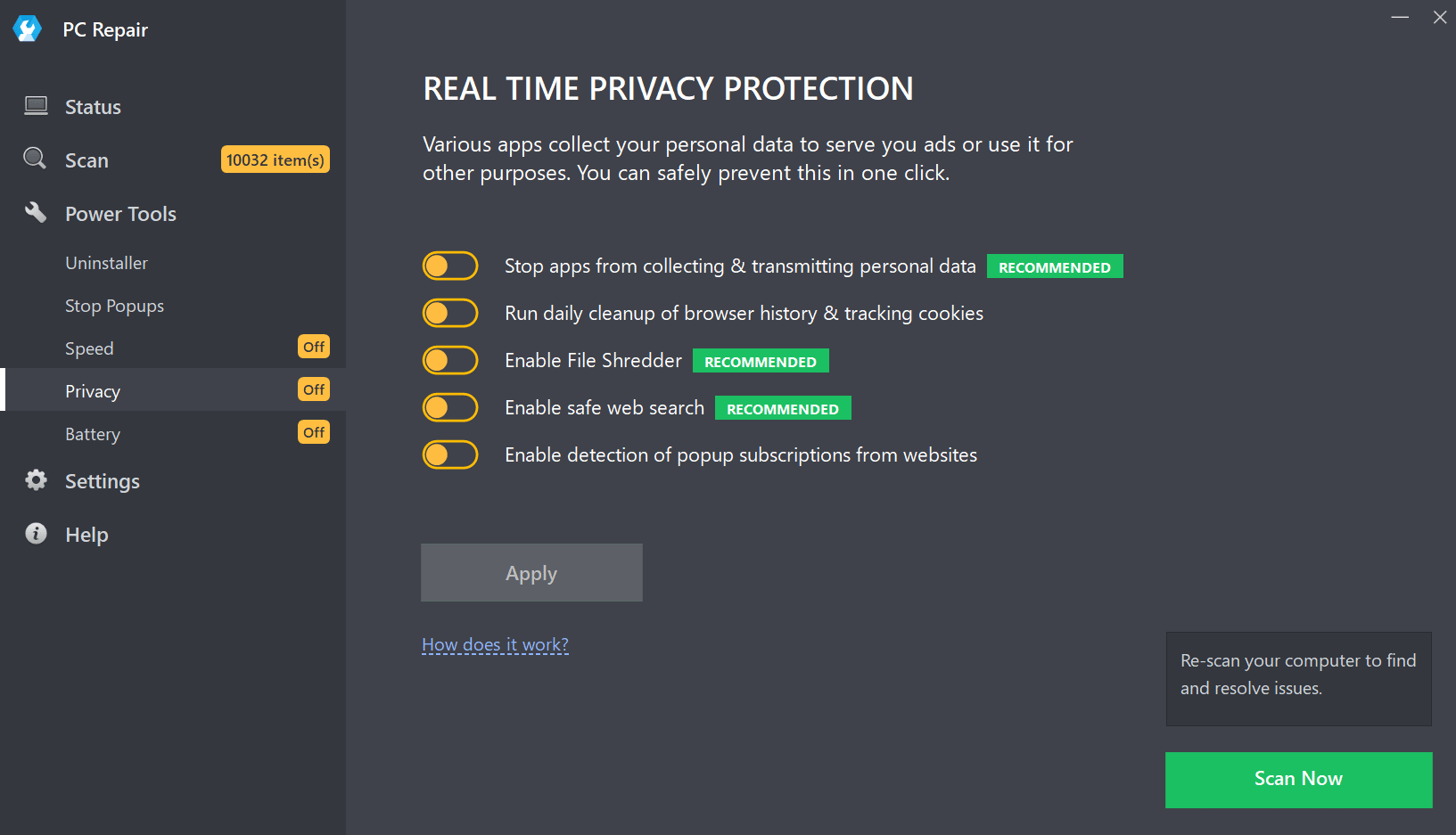Click the green Scan Now button
1456x835 pixels.
click(1298, 780)
